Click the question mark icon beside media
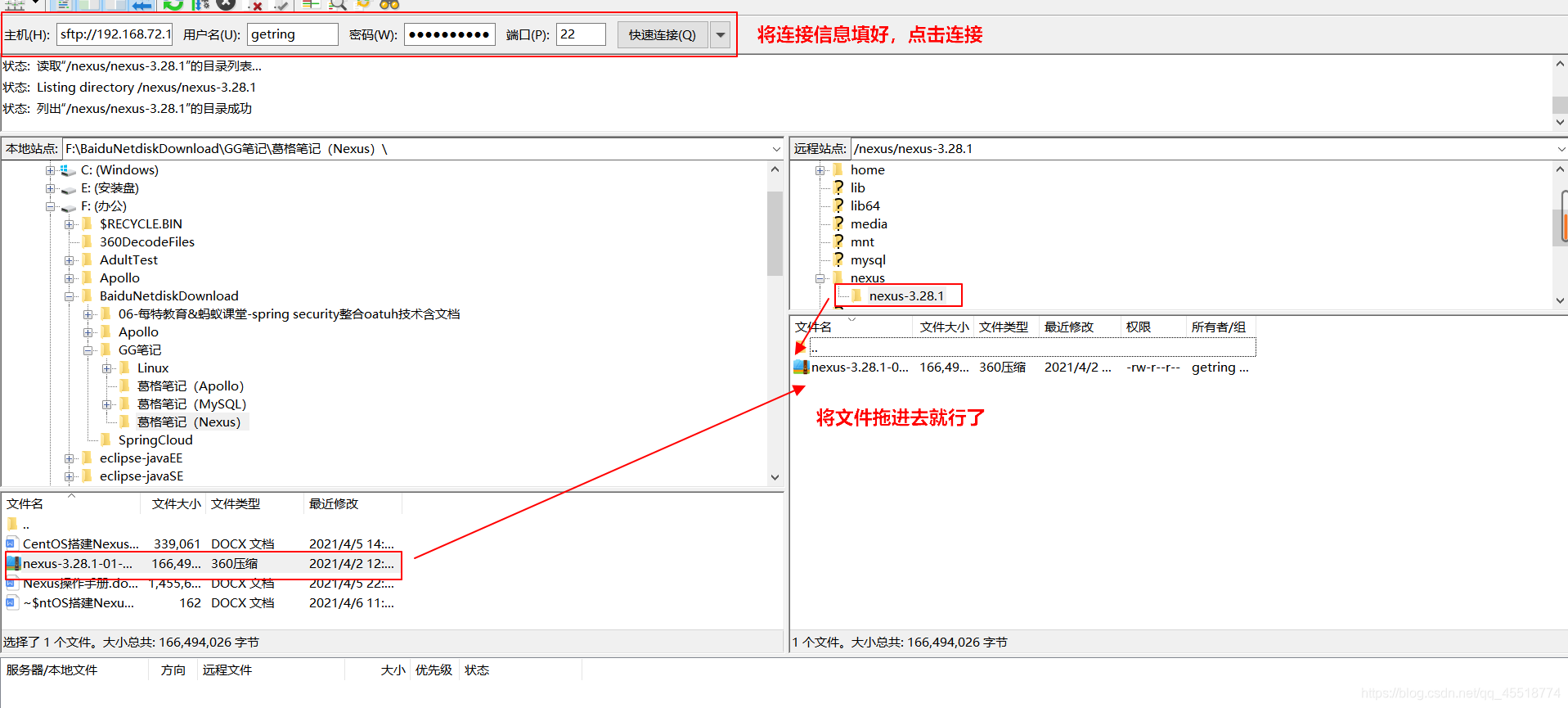Viewport: 1568px width, 708px height. pyautogui.click(x=838, y=223)
